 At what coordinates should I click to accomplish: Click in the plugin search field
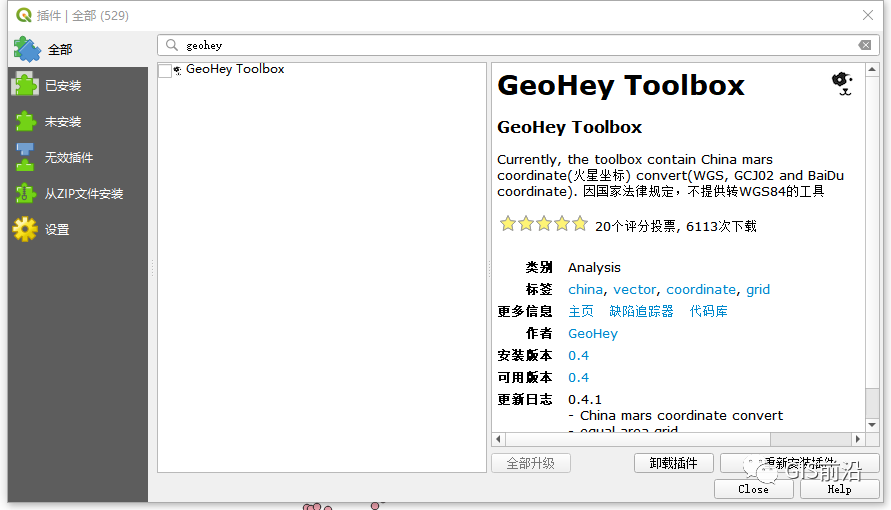tap(518, 45)
